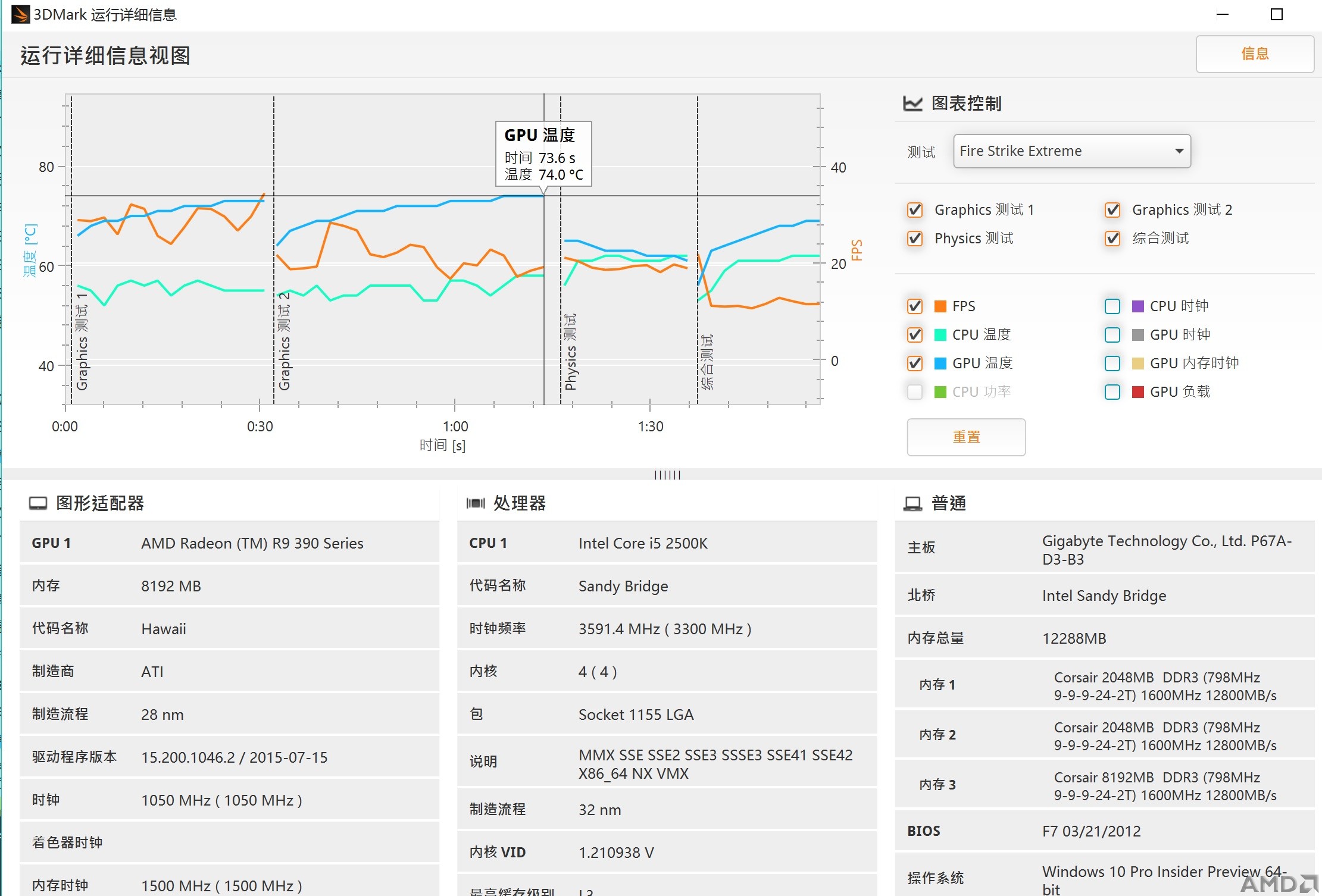Click the panel splitter grip handle
The image size is (1322, 896).
667,475
